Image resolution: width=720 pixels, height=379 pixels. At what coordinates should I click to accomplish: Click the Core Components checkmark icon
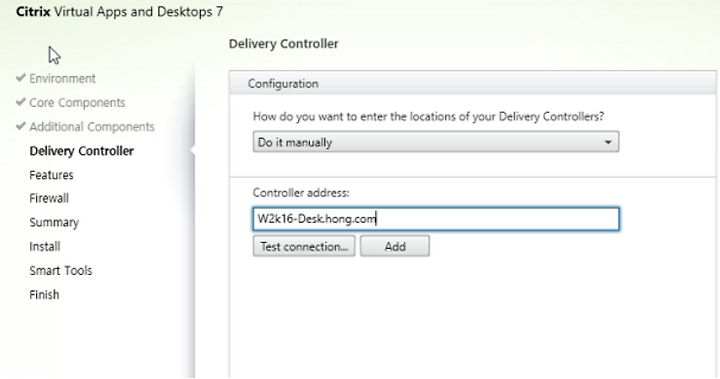[x=20, y=102]
